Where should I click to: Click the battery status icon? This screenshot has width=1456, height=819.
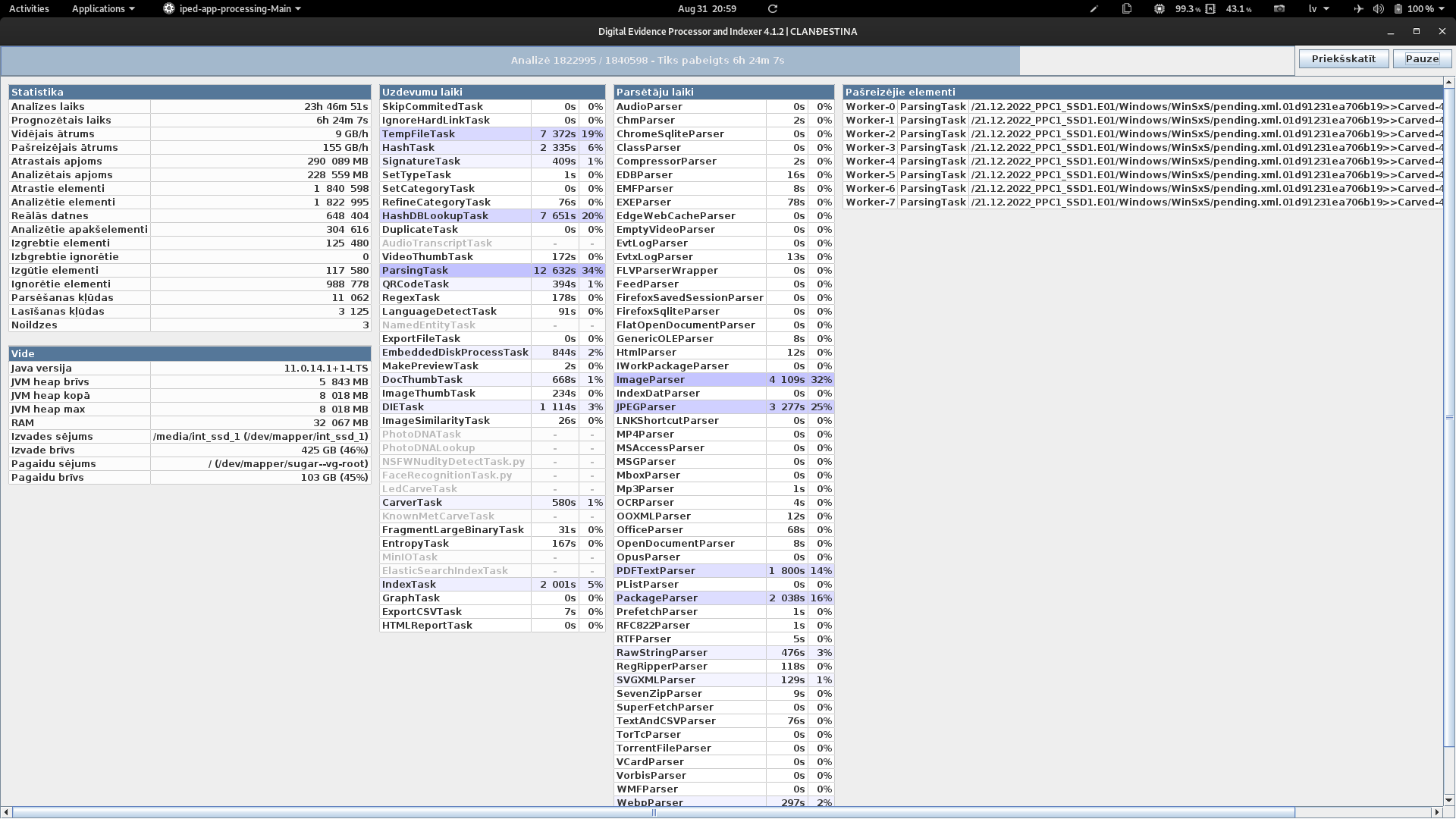(x=1398, y=9)
